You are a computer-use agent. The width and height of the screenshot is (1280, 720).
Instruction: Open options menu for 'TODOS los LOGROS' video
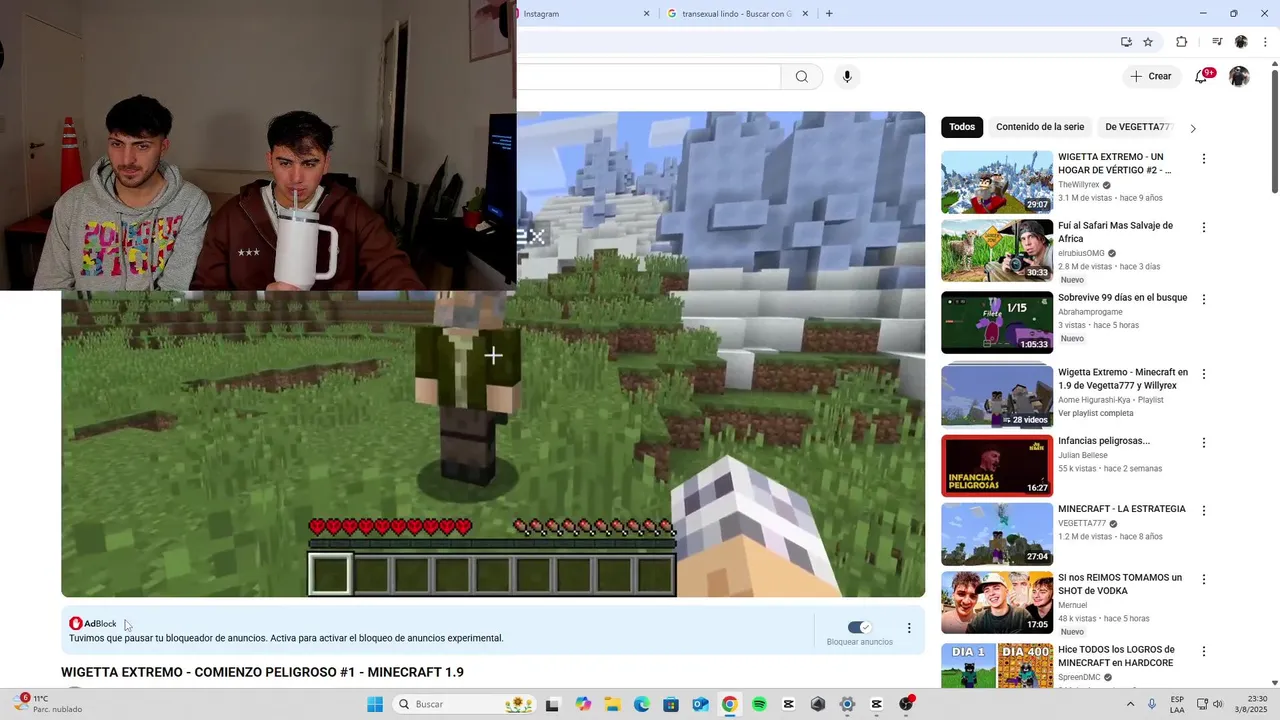tap(1204, 651)
